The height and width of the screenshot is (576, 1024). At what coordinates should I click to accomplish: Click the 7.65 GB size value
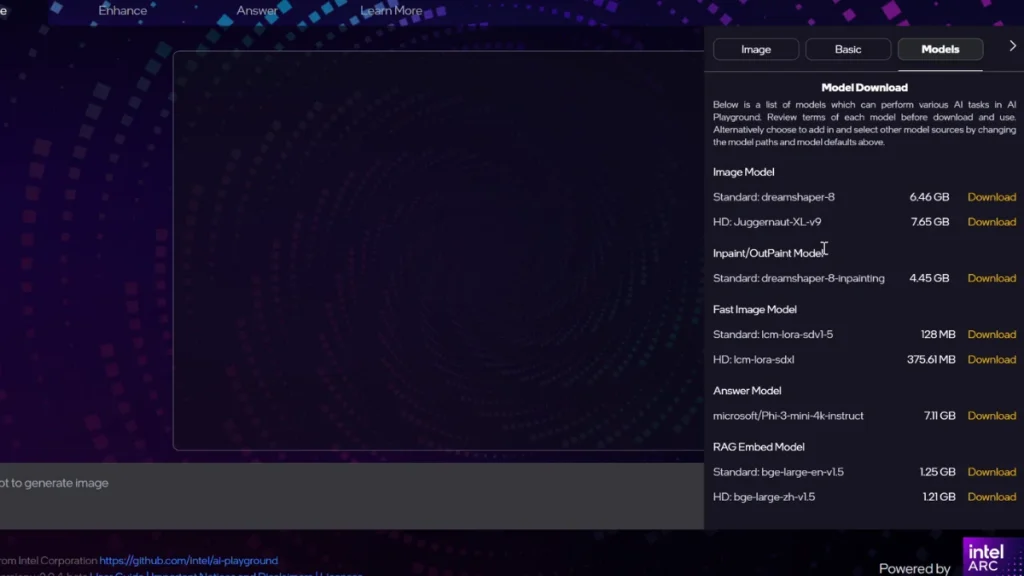929,222
